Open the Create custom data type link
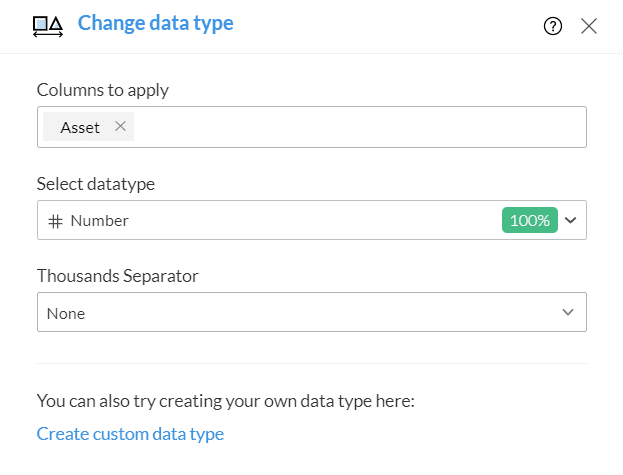 (130, 434)
